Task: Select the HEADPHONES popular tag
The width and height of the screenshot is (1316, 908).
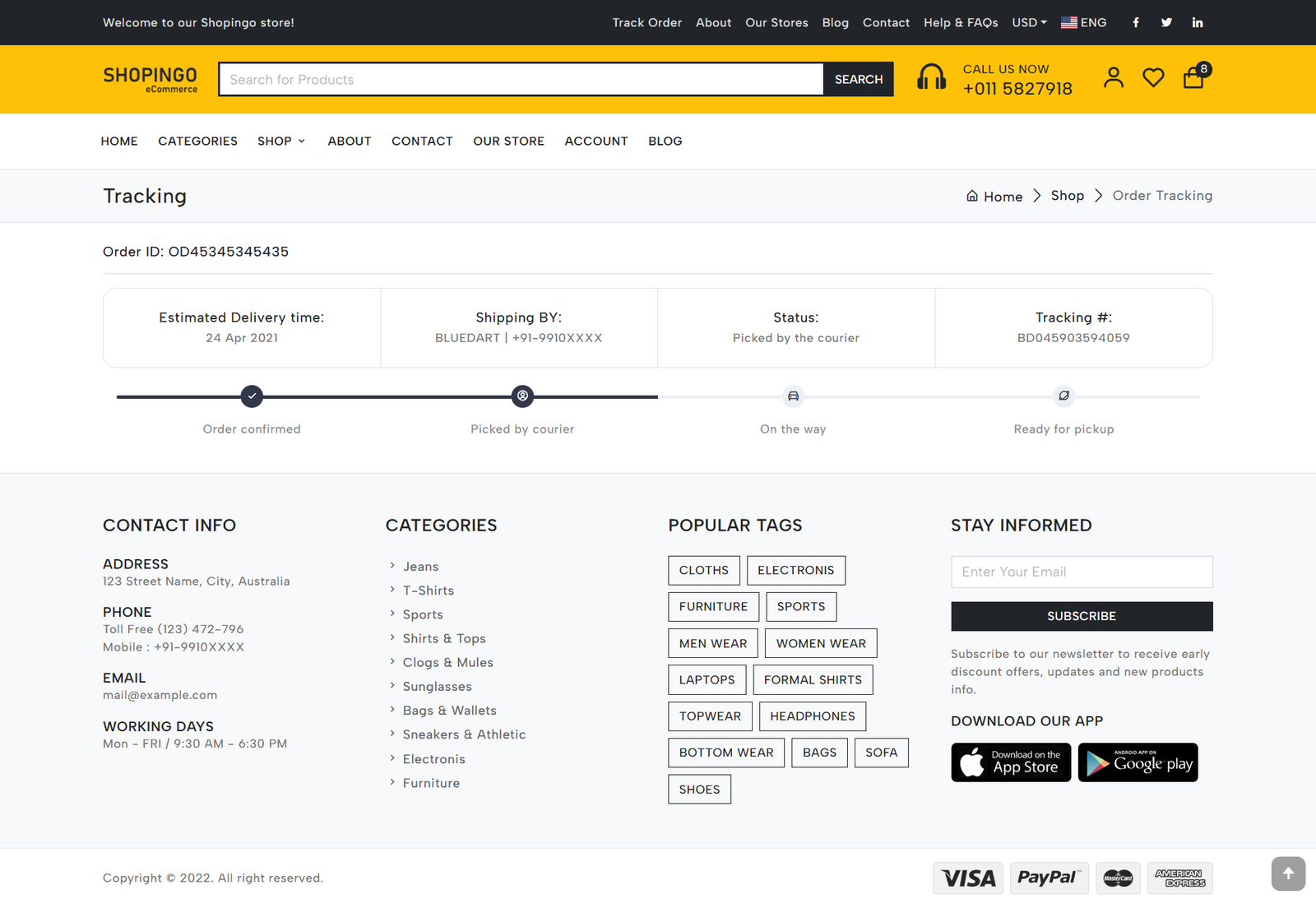Action: (x=812, y=716)
